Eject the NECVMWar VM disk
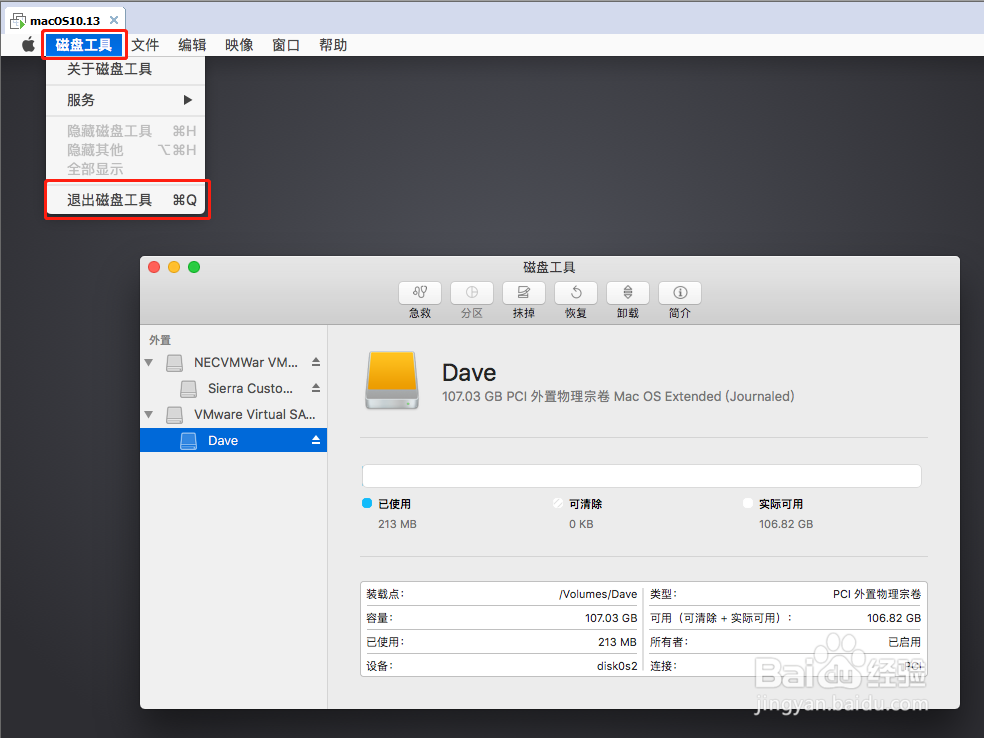Image resolution: width=984 pixels, height=738 pixels. (316, 362)
